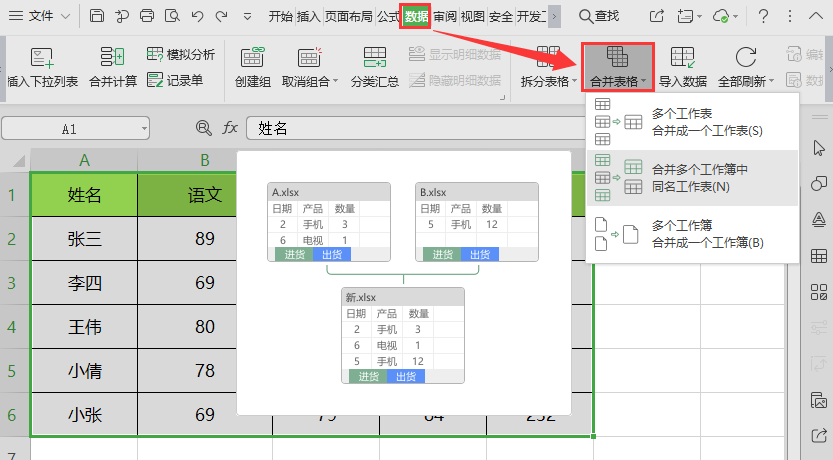Click the 合并计算 consolidate icon
The width and height of the screenshot is (833, 460).
click(x=113, y=58)
